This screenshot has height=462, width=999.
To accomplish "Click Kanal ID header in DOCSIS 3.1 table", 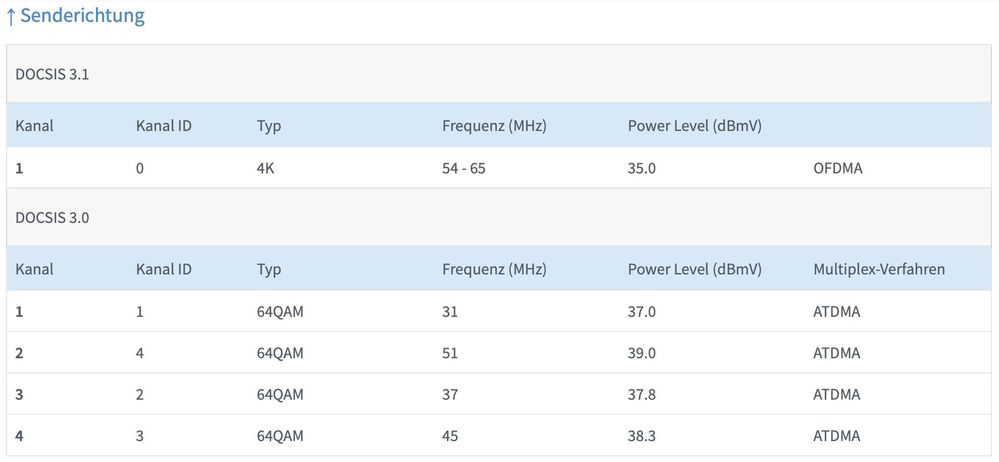I will [x=164, y=126].
